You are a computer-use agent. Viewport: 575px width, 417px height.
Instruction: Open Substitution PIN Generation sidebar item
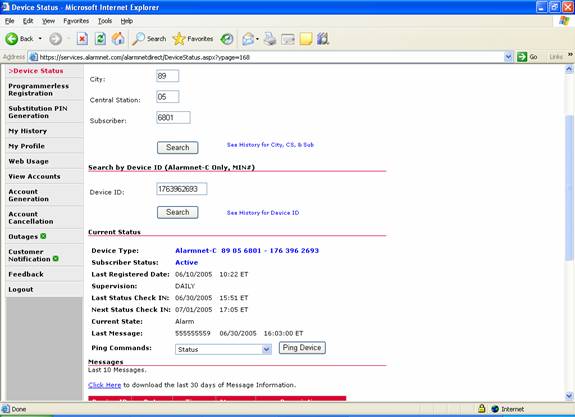(38, 112)
